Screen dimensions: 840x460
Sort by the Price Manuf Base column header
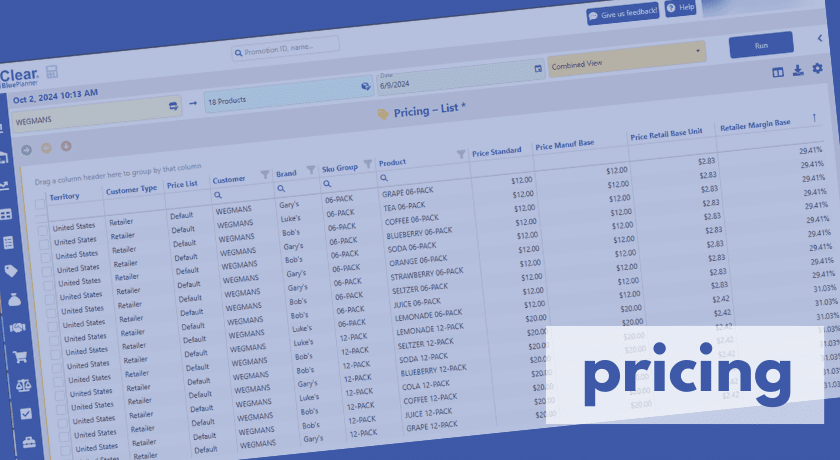pyautogui.click(x=565, y=145)
